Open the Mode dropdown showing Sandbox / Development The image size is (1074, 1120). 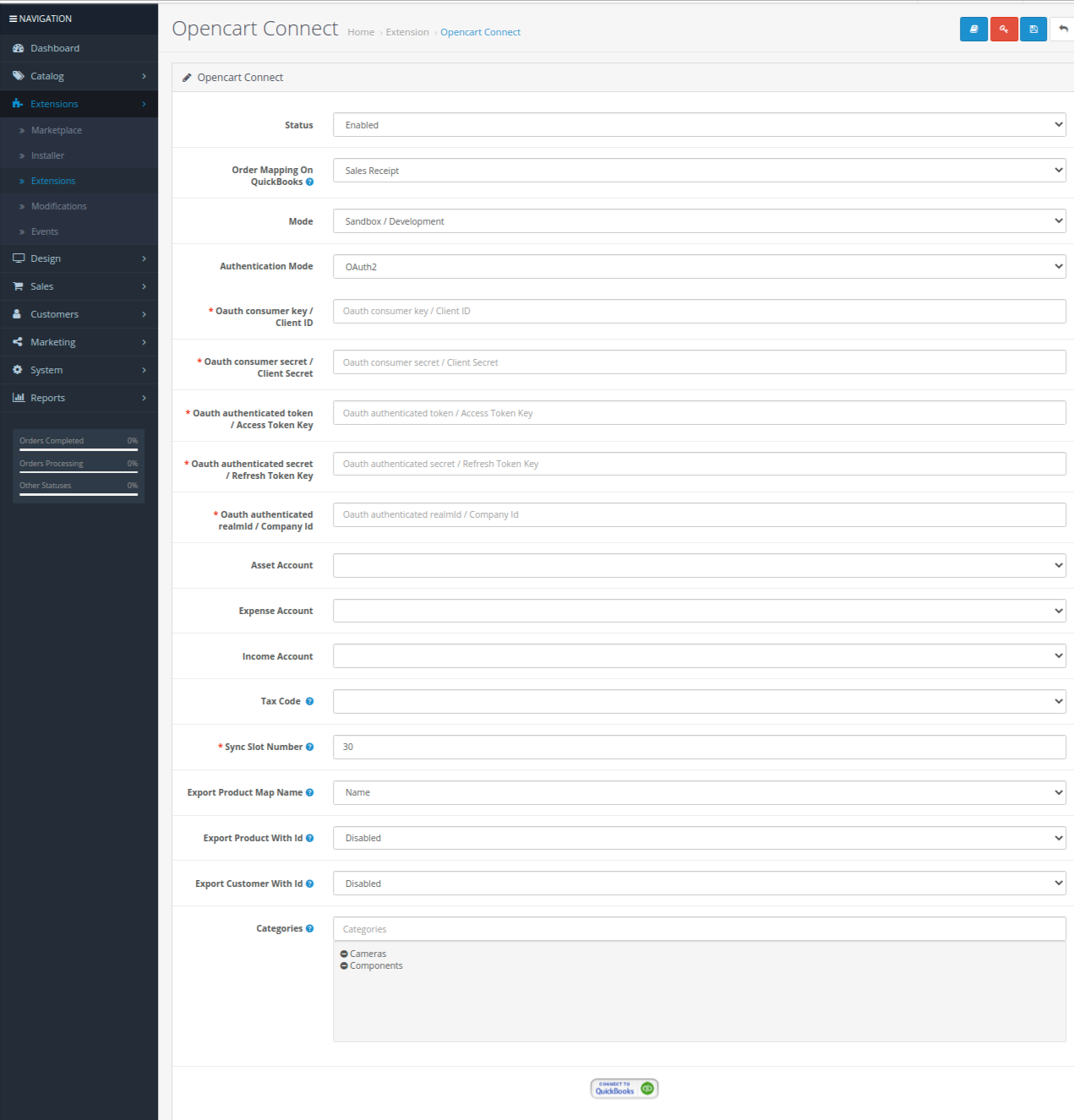(x=699, y=221)
